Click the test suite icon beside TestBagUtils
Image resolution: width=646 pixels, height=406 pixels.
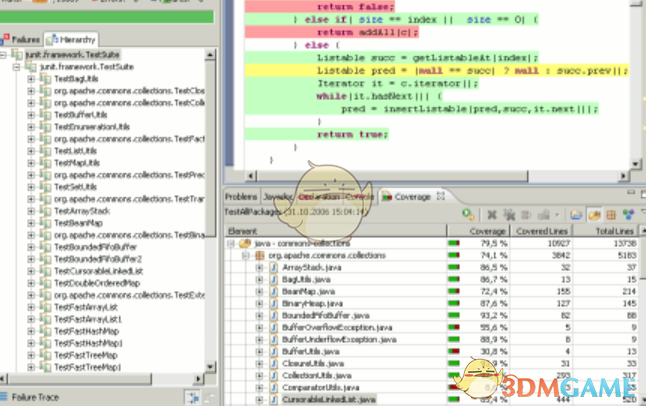point(44,78)
